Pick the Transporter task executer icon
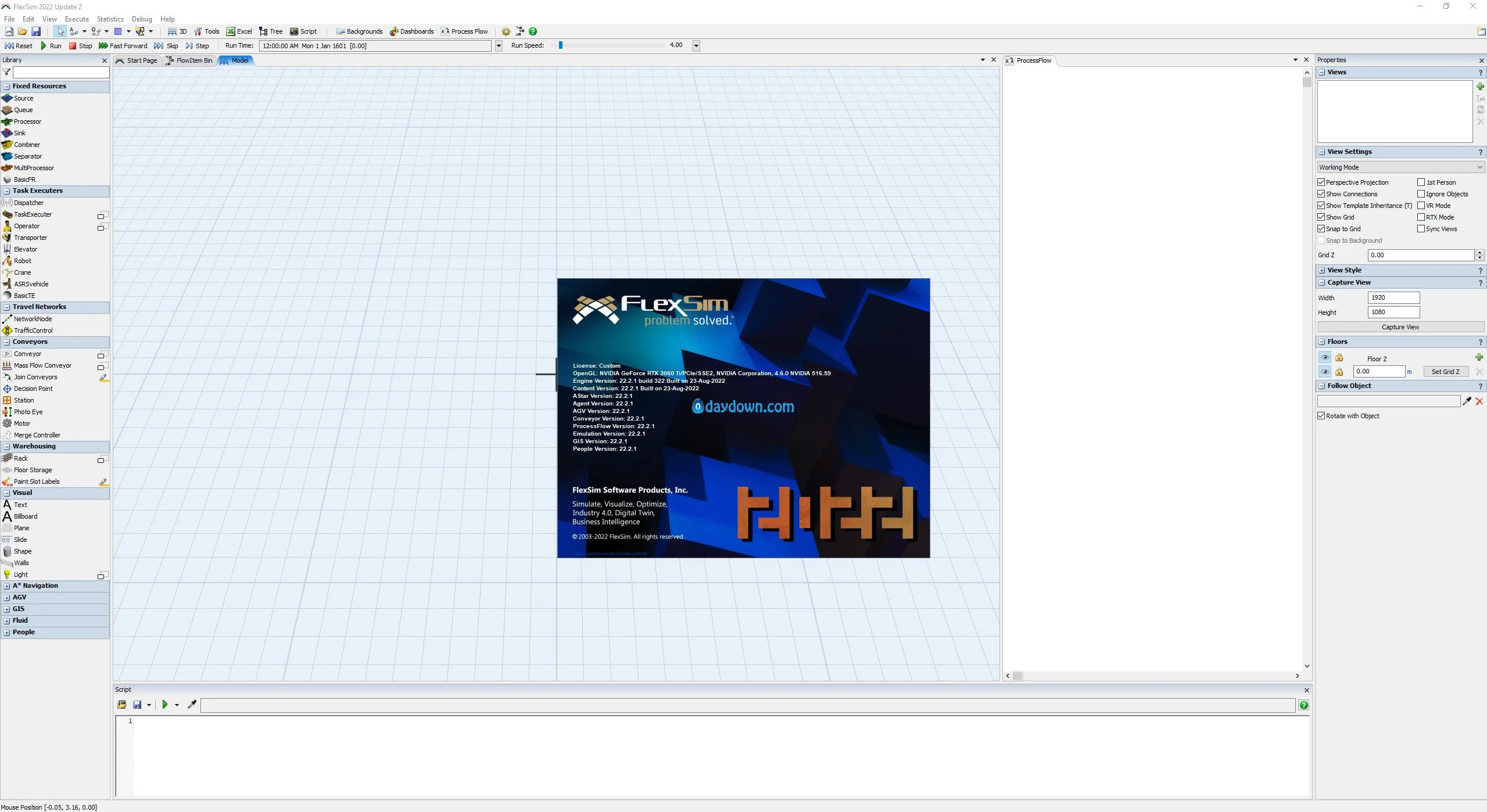Image resolution: width=1487 pixels, height=812 pixels. [7, 238]
